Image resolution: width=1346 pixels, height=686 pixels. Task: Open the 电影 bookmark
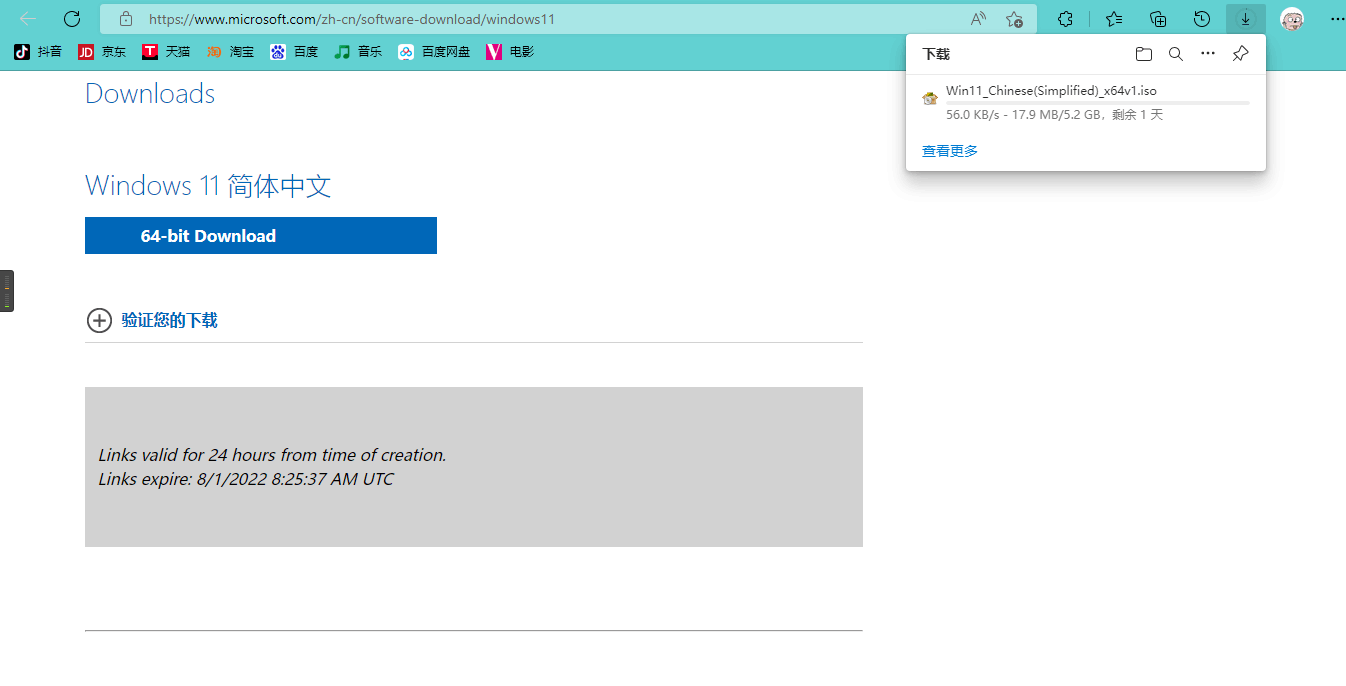point(510,51)
